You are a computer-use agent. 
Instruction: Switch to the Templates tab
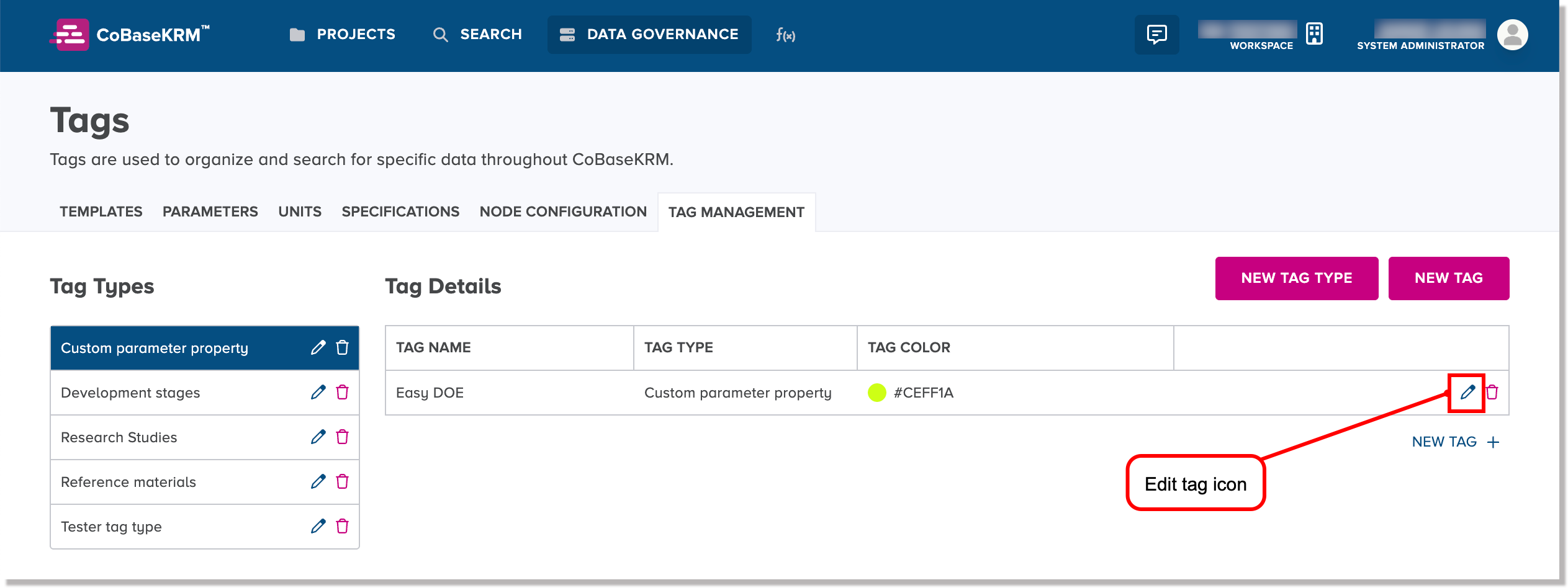click(x=101, y=212)
